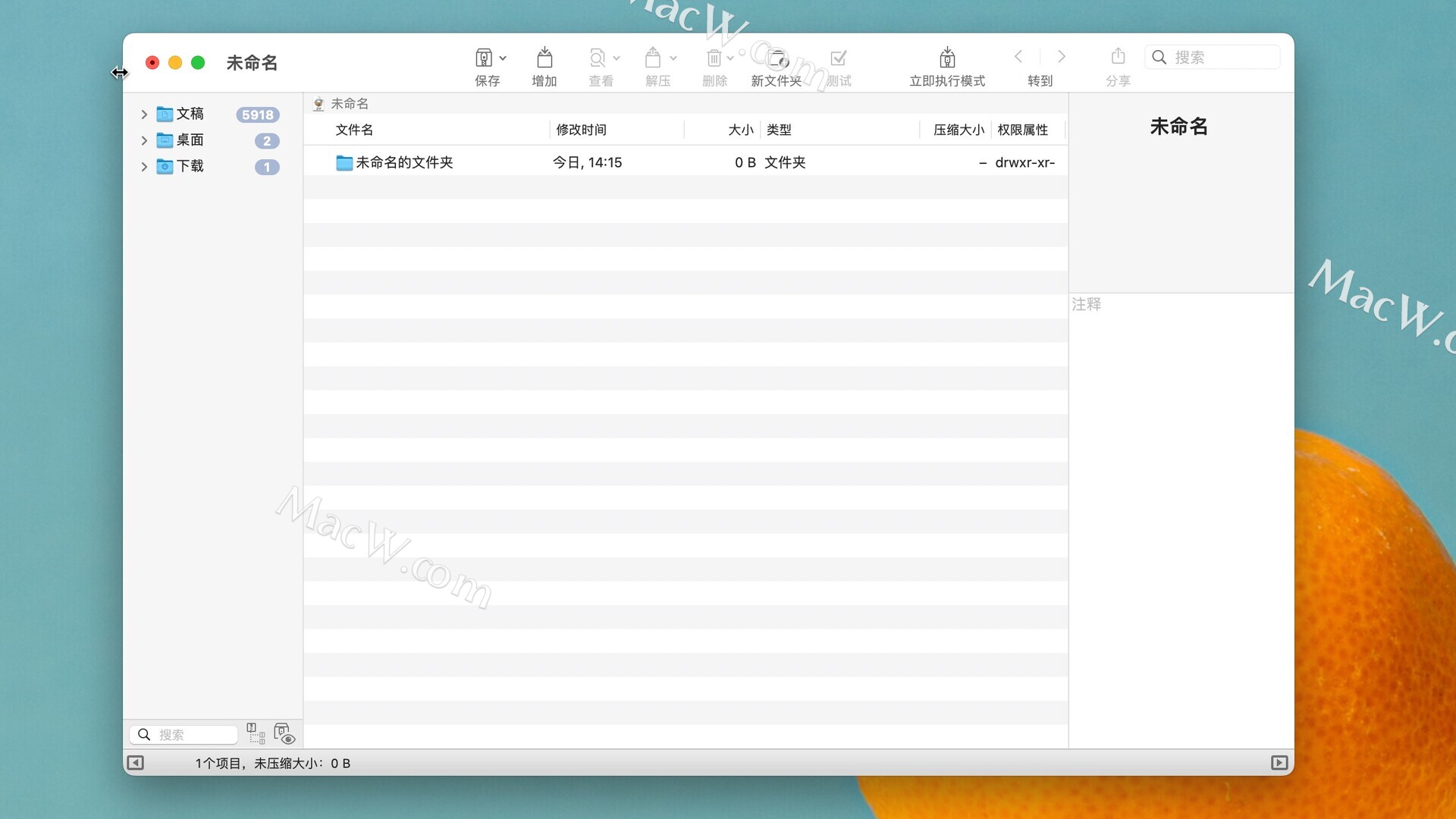Expand the 桌面 folder in sidebar
The width and height of the screenshot is (1456, 819).
pos(144,140)
